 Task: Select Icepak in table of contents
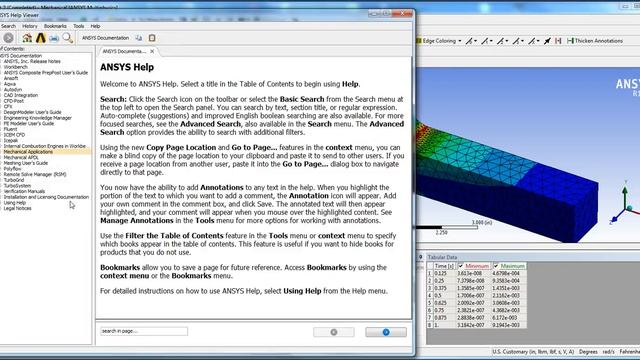point(11,140)
